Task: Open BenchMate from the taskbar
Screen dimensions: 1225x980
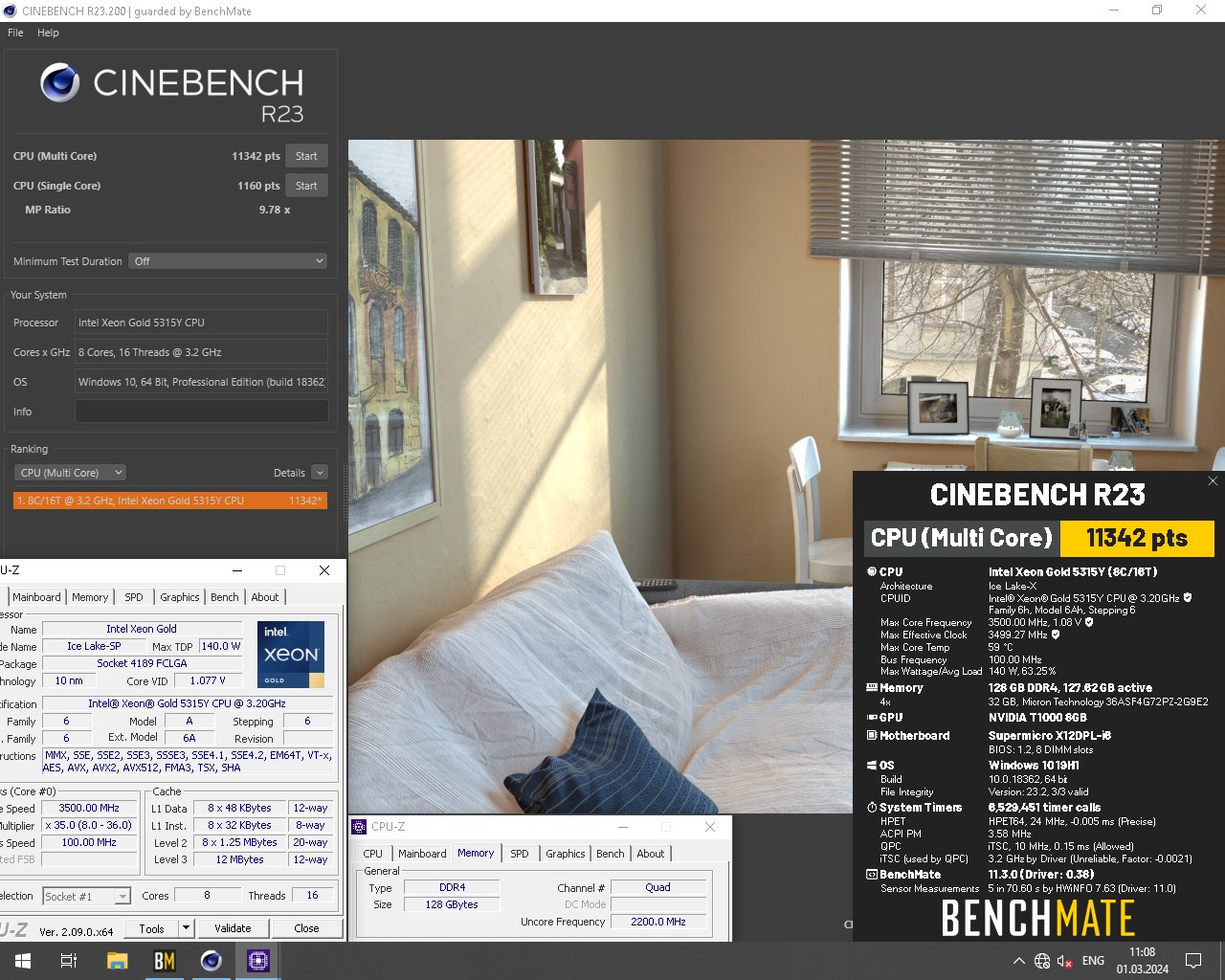Action: coord(165,961)
